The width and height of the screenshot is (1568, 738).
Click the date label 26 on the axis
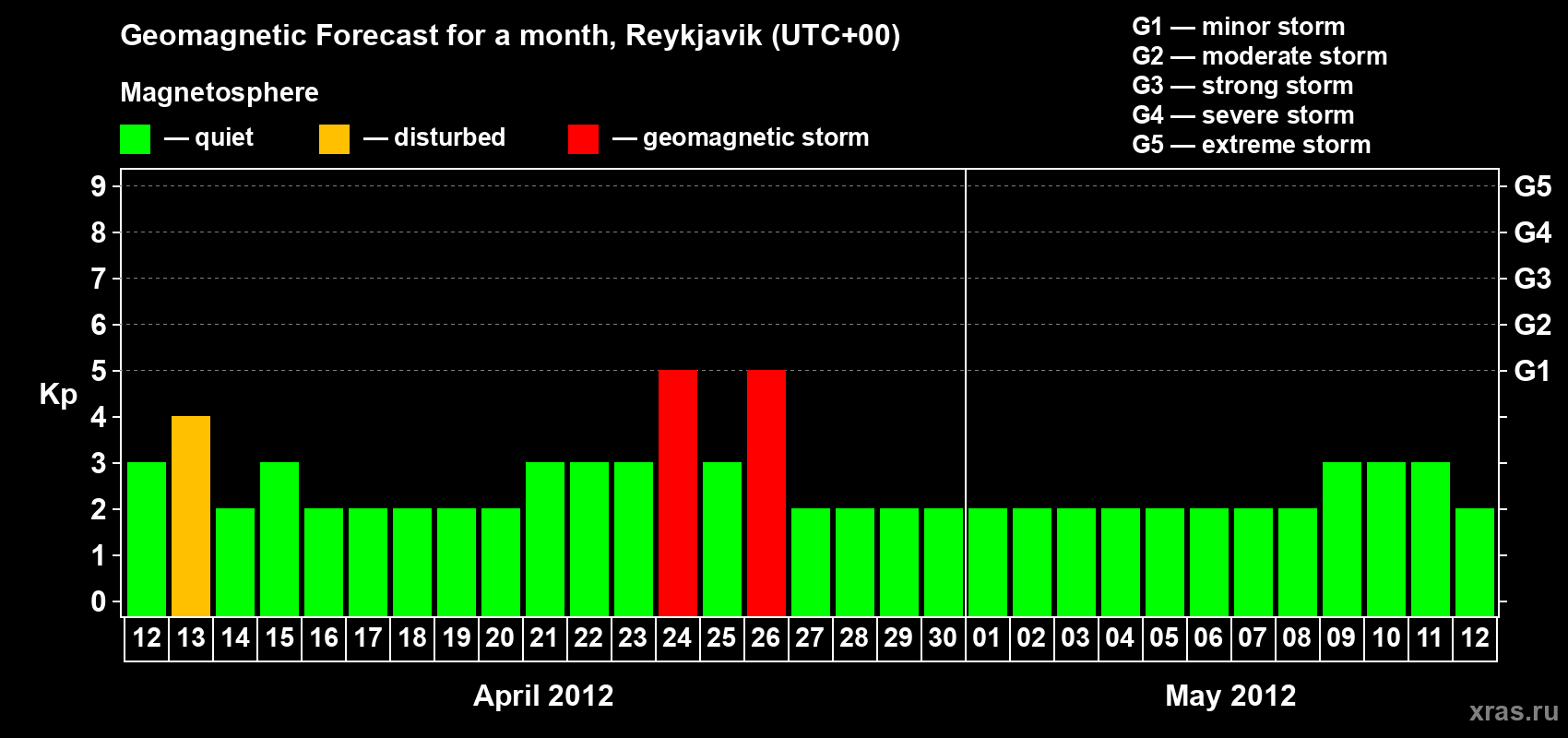(x=766, y=637)
